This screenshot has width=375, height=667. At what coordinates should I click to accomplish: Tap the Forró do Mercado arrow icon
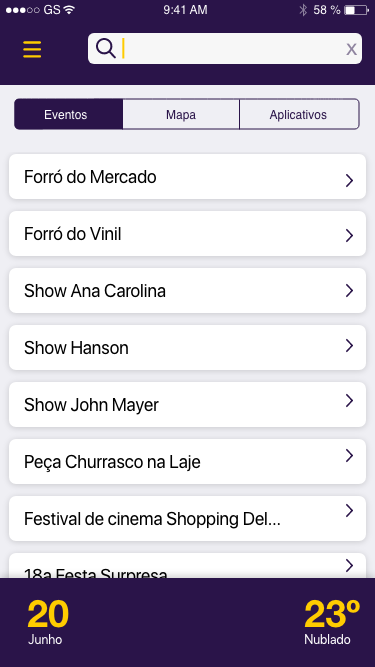[x=349, y=181]
